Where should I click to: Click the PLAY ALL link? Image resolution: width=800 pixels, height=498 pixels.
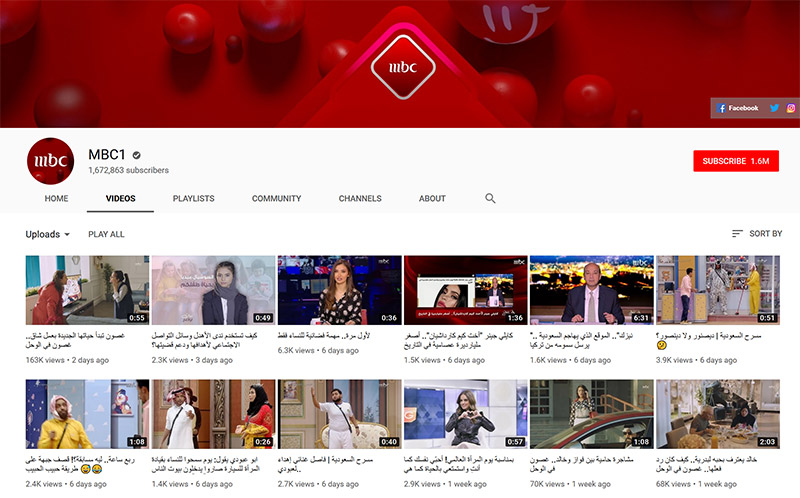click(106, 234)
